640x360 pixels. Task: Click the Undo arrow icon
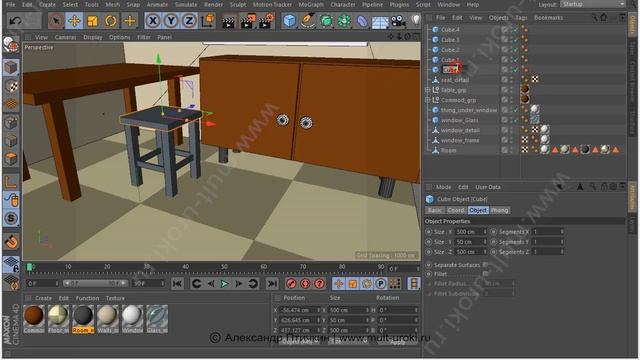pos(15,20)
